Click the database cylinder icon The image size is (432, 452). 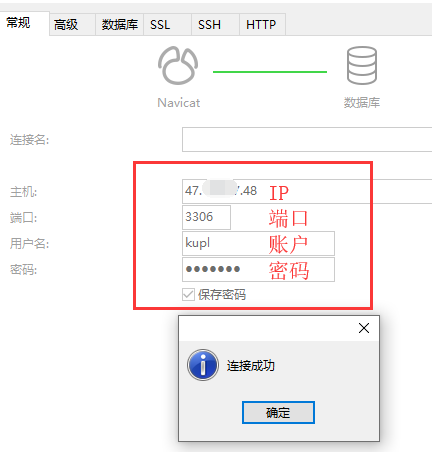click(362, 65)
